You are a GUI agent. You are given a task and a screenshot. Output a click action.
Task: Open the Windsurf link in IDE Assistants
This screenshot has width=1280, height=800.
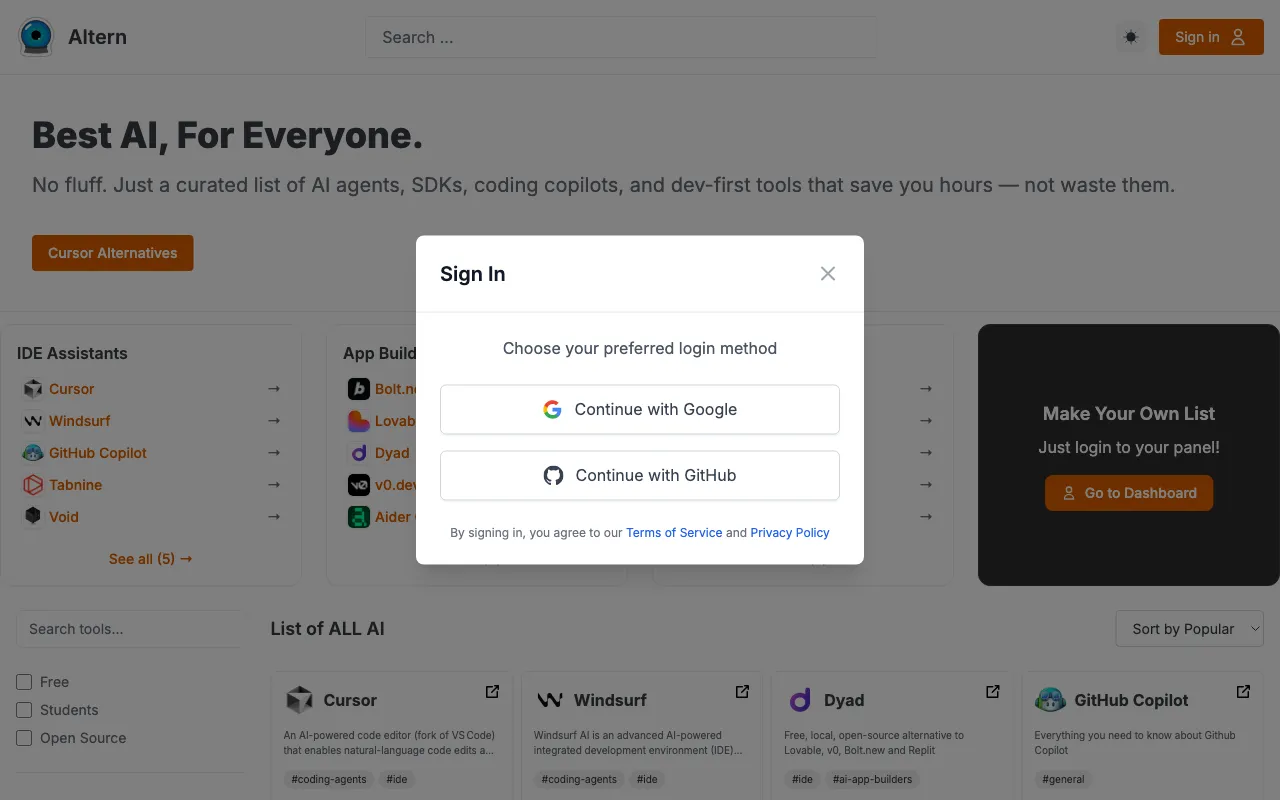pos(80,421)
